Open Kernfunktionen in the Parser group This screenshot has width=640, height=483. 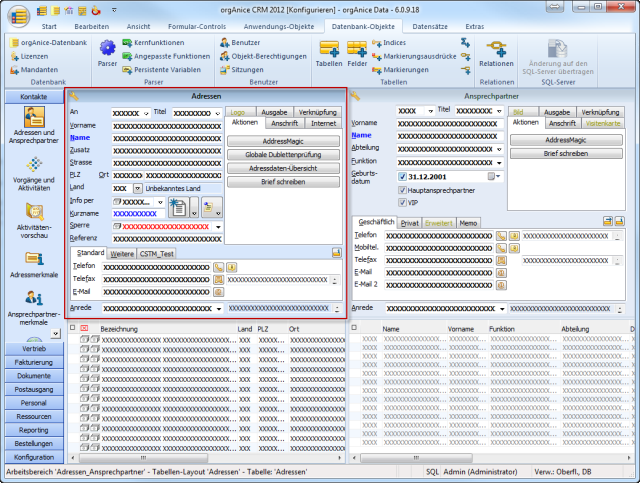click(154, 42)
